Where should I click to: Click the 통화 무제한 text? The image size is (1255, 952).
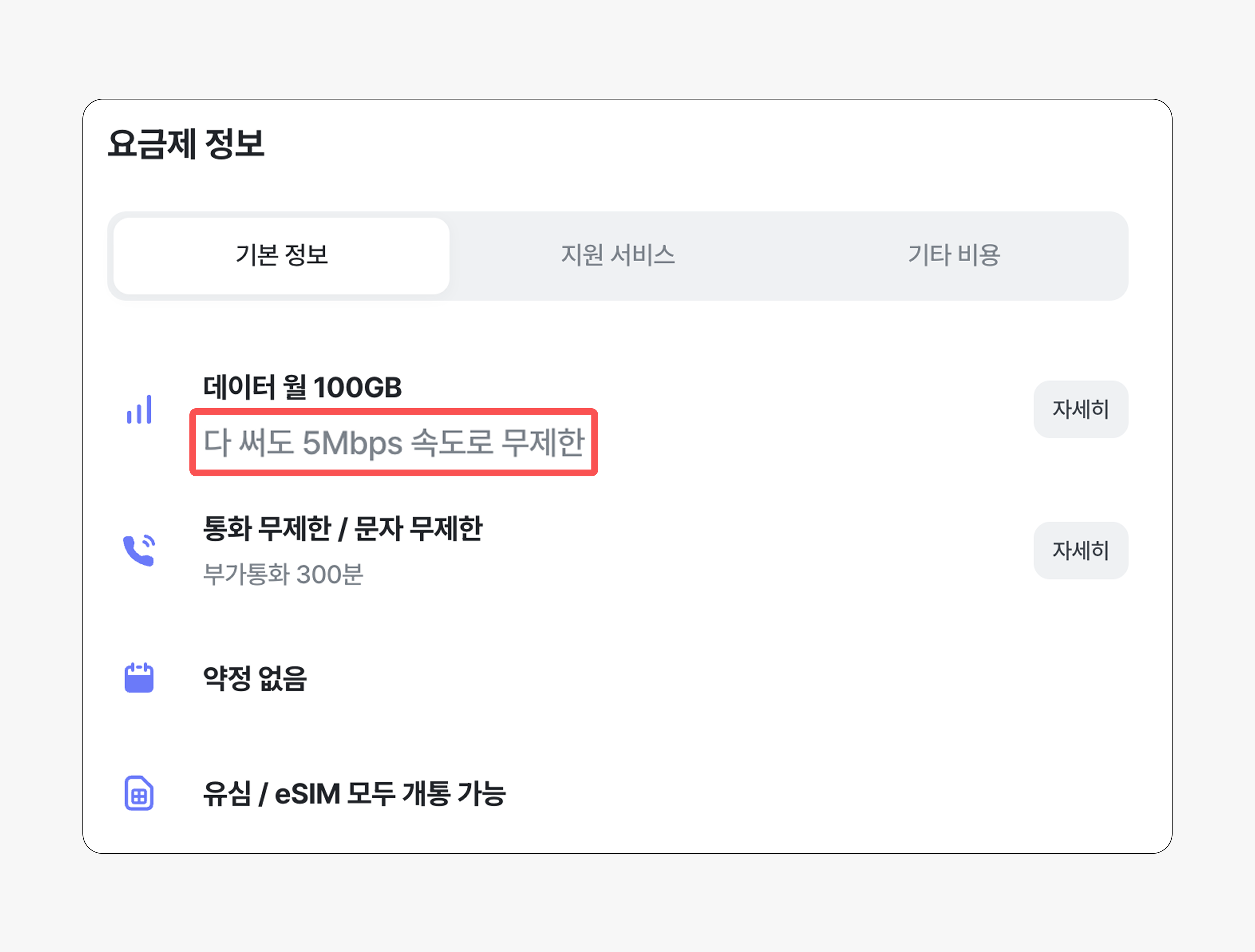point(267,529)
